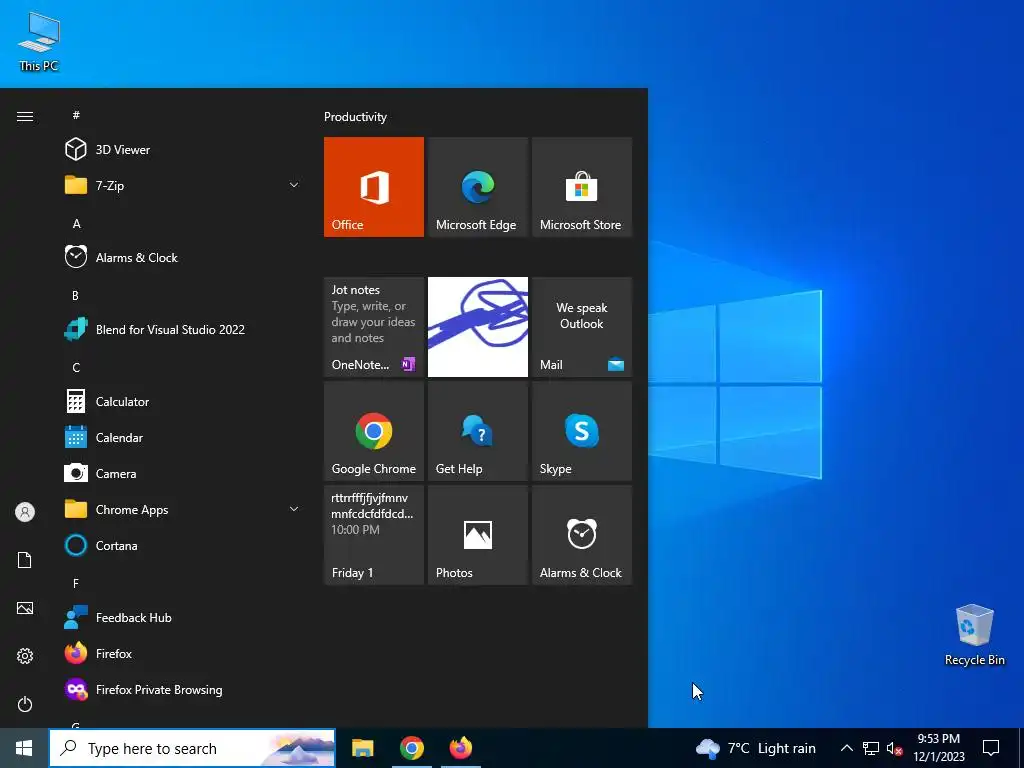Launch the Skype tile

click(582, 431)
